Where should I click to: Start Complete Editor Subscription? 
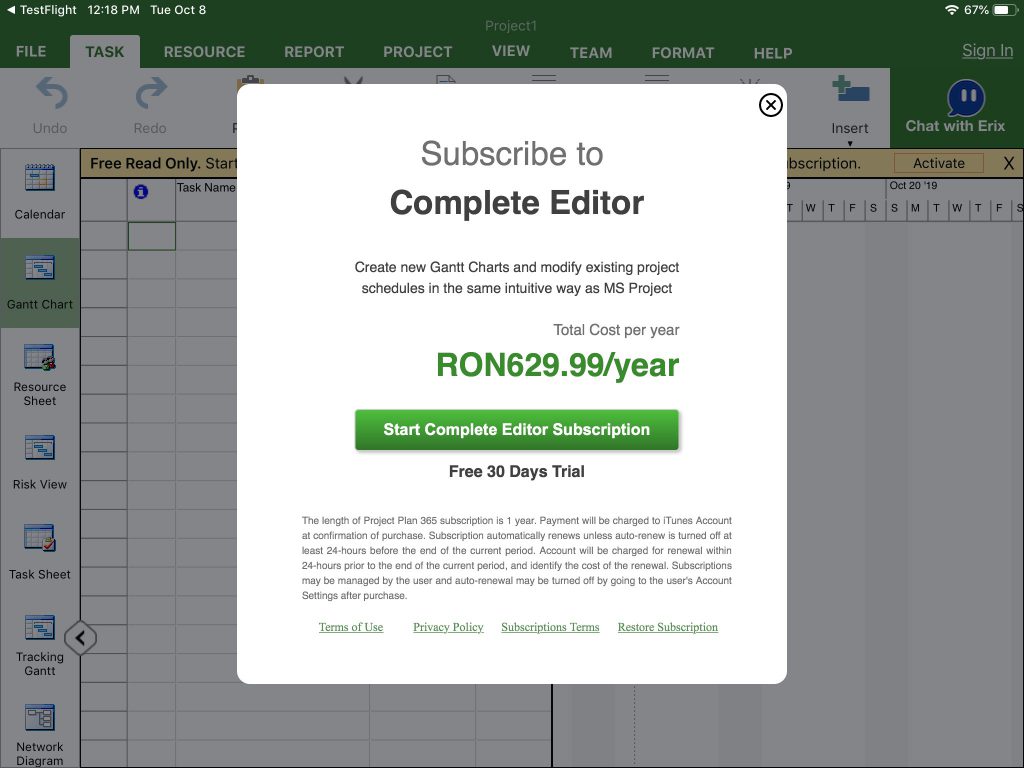pos(516,428)
